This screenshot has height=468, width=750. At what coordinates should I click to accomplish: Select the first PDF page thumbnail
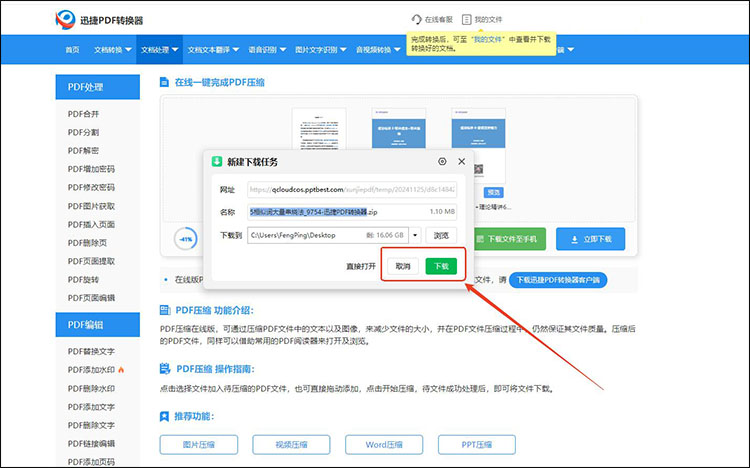click(319, 129)
